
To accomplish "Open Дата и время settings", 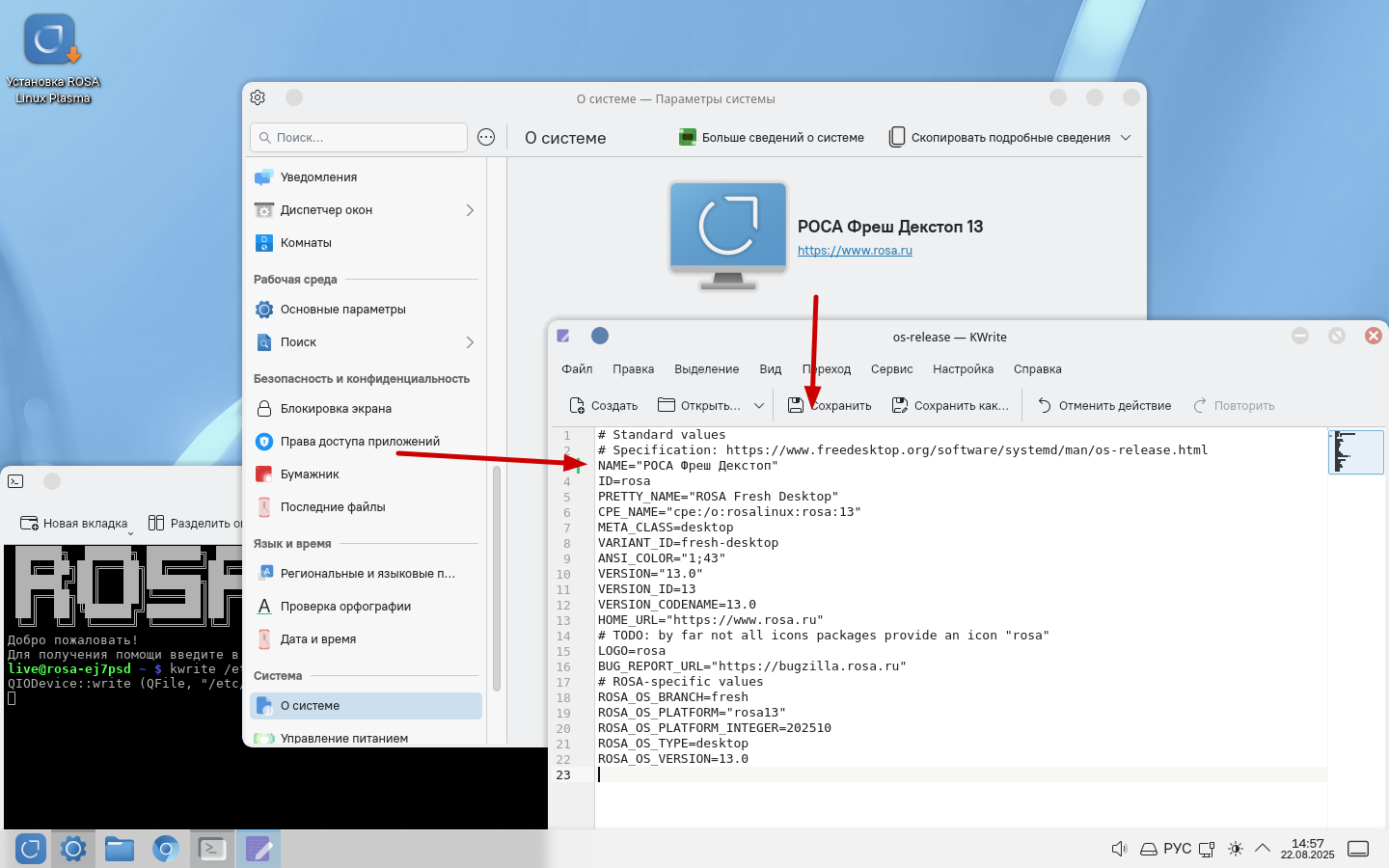I will point(366,639).
